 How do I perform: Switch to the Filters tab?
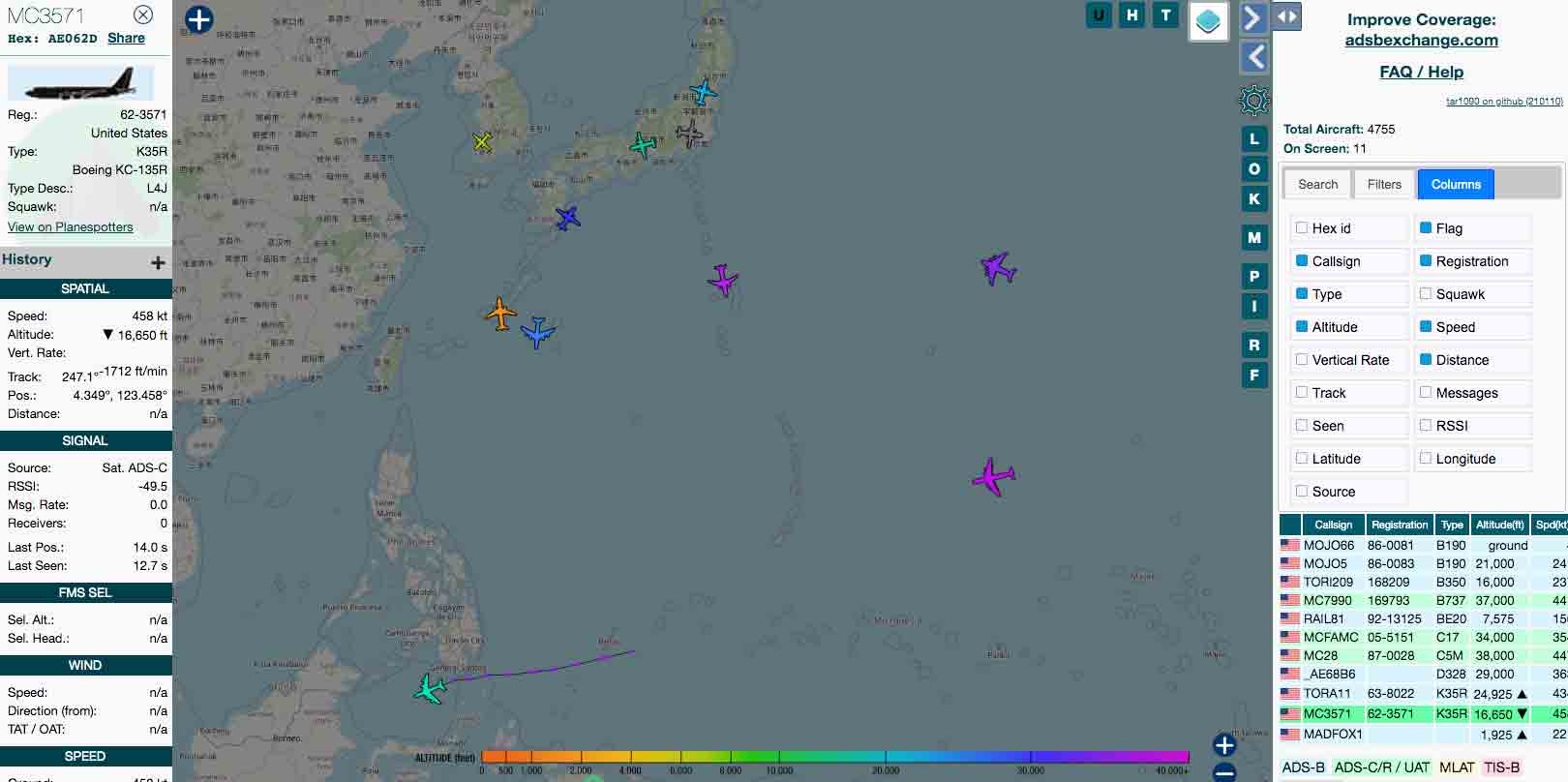coord(1384,184)
